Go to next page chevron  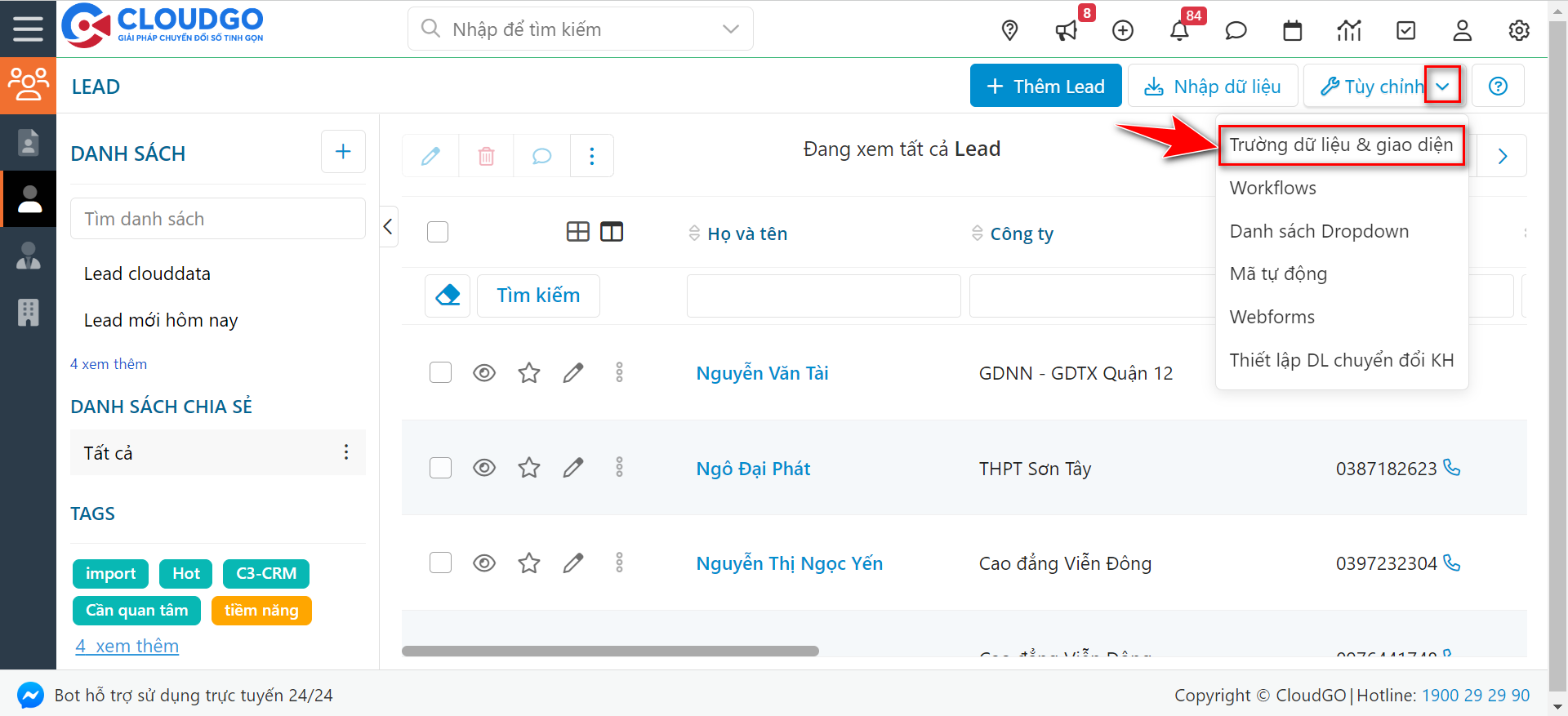click(x=1503, y=156)
